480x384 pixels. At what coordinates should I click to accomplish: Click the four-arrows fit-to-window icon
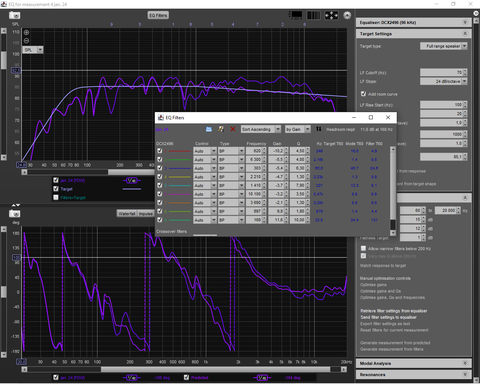pyautogui.click(x=331, y=15)
